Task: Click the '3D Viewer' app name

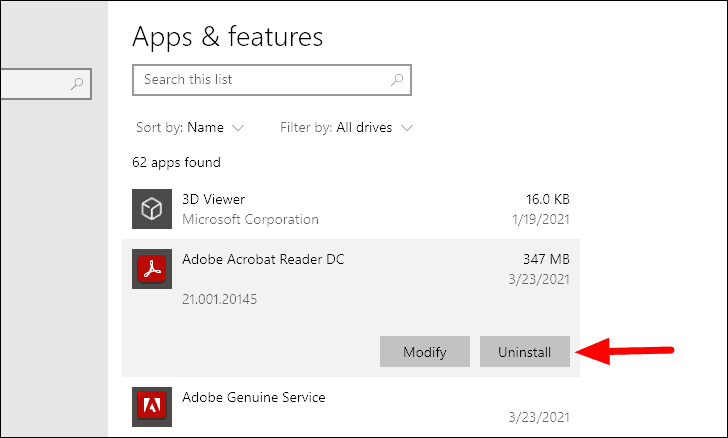Action: click(x=213, y=199)
